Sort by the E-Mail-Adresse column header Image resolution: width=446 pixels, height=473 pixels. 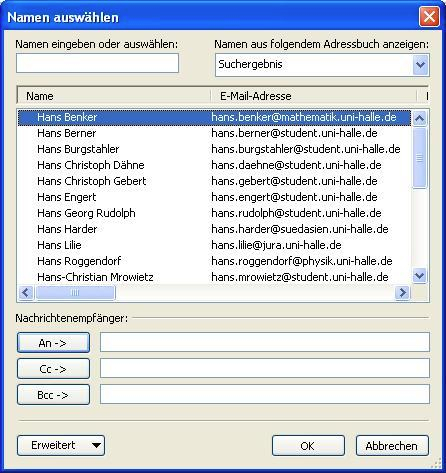pos(313,96)
